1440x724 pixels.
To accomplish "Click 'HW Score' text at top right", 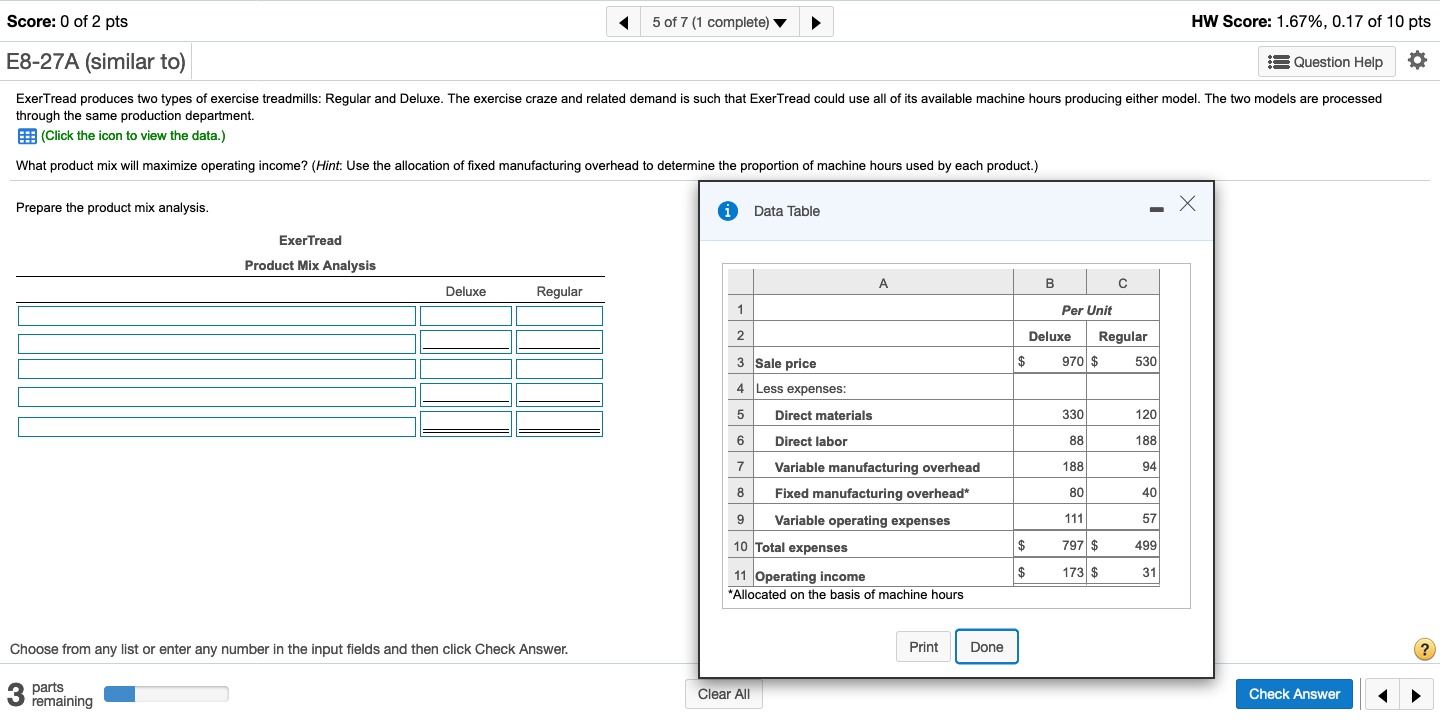I will click(x=1311, y=21).
